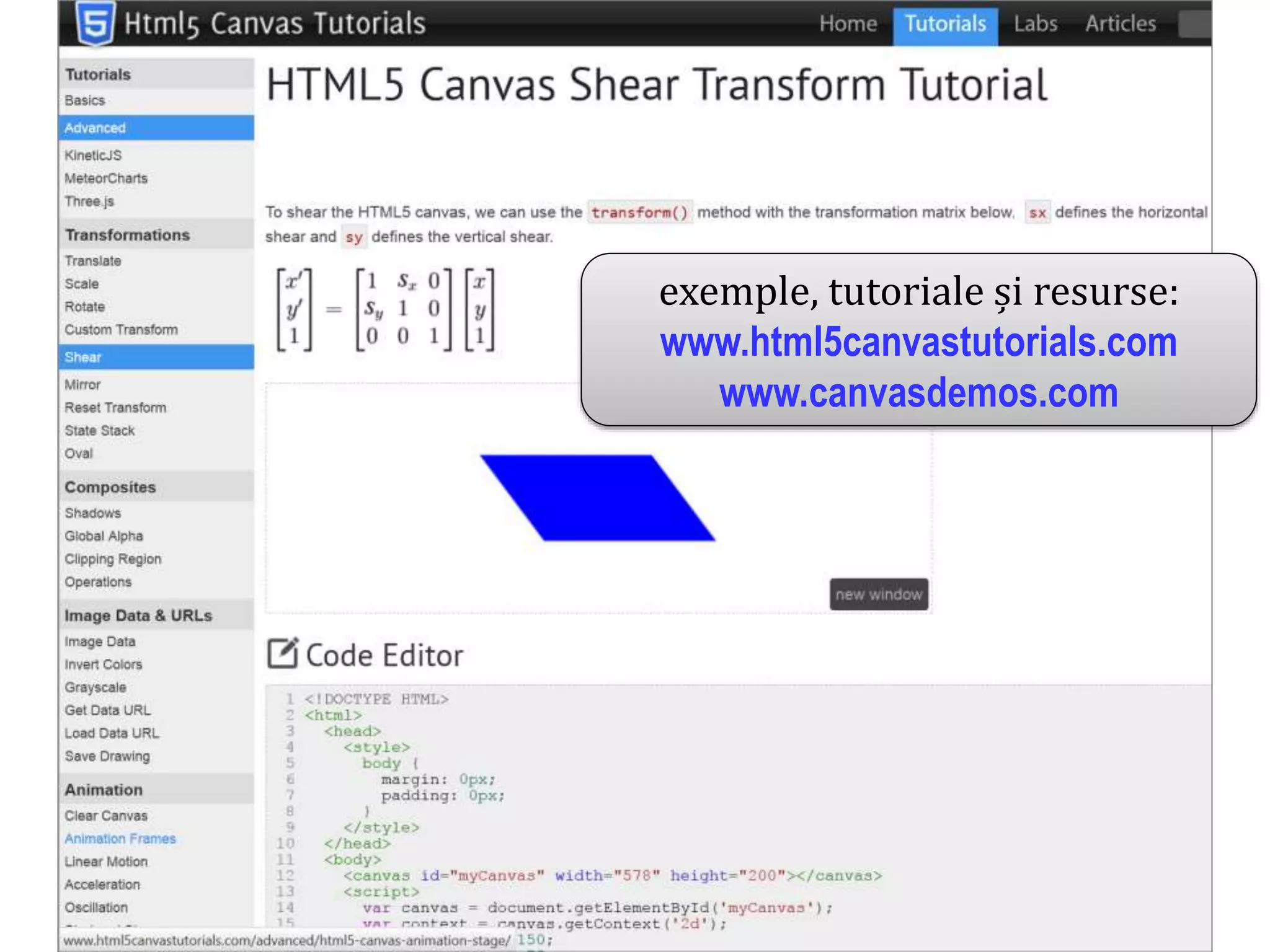
Task: Click the Image Data & URLs header
Action: [156, 615]
